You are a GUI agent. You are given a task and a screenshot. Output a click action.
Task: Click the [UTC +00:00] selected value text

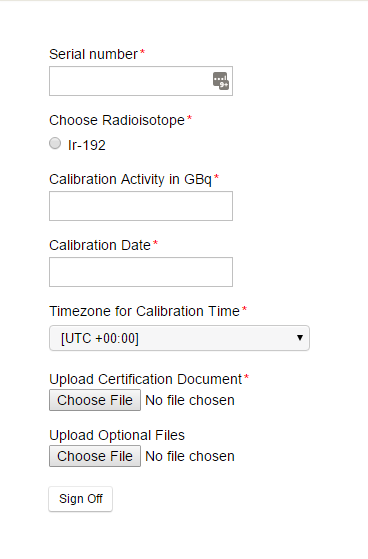pos(100,338)
